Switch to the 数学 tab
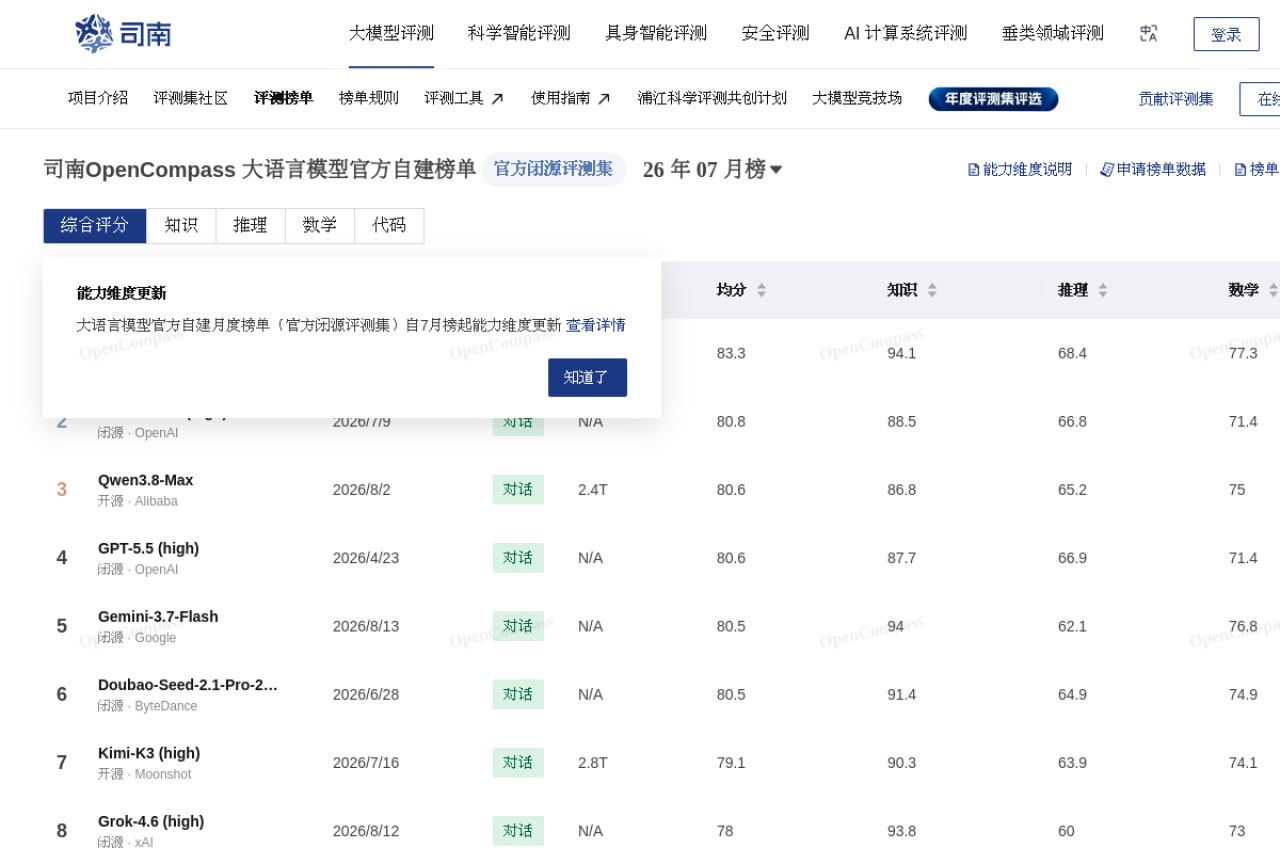This screenshot has height=853, width=1280. (320, 226)
